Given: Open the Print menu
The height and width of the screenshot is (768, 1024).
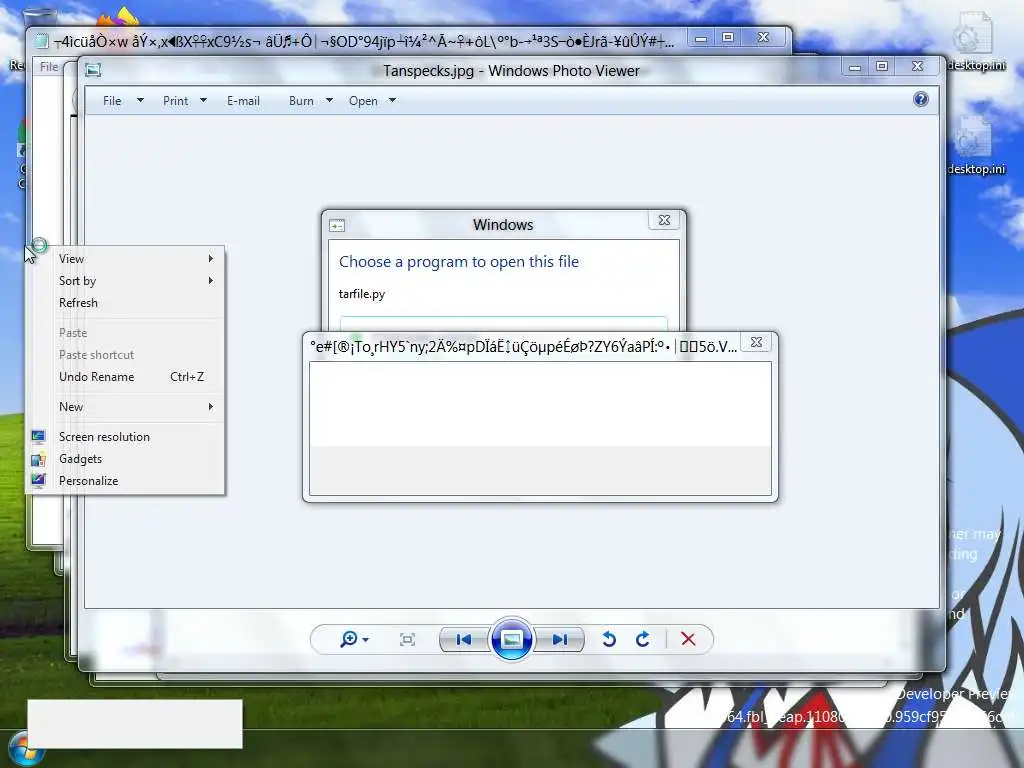Looking at the screenshot, I should click(176, 101).
